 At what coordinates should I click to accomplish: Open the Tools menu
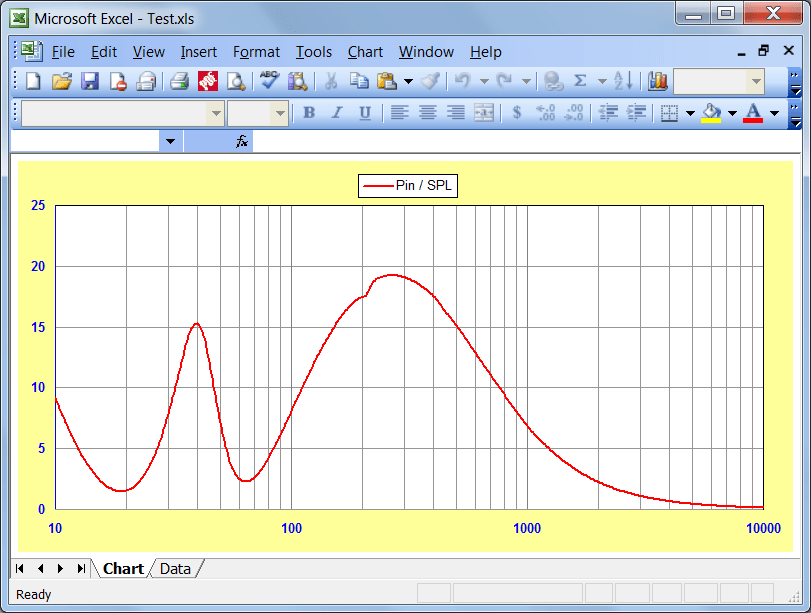pyautogui.click(x=313, y=52)
